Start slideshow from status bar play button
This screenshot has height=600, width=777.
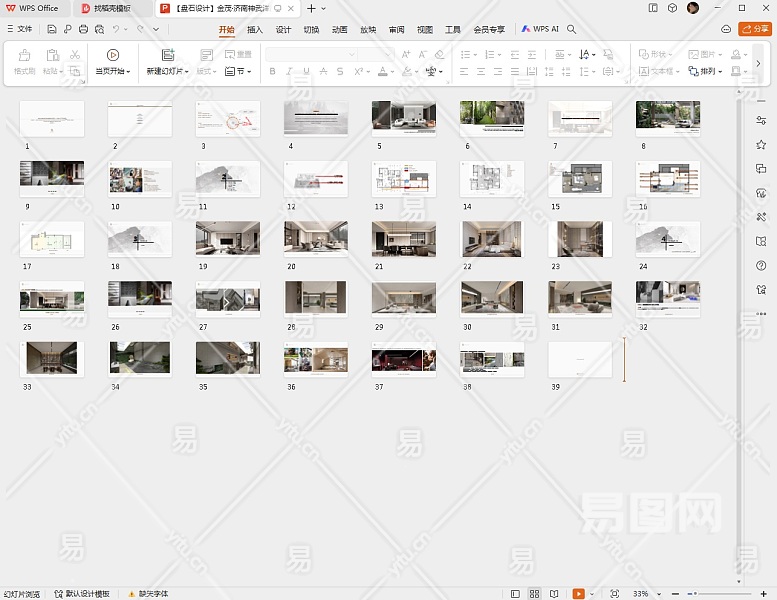(578, 594)
